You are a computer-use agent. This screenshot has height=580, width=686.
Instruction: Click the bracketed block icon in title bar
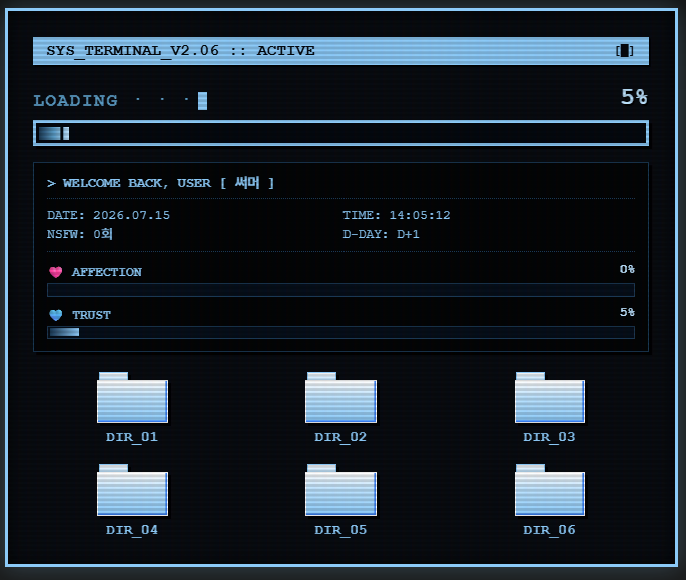[x=625, y=51]
